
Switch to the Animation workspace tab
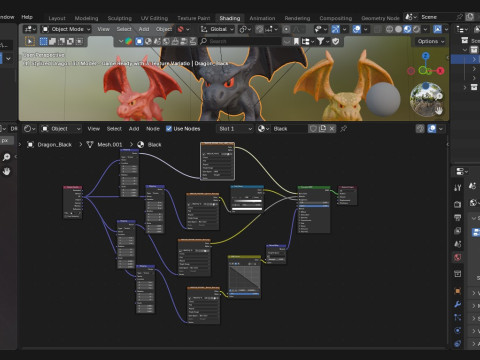pyautogui.click(x=262, y=18)
